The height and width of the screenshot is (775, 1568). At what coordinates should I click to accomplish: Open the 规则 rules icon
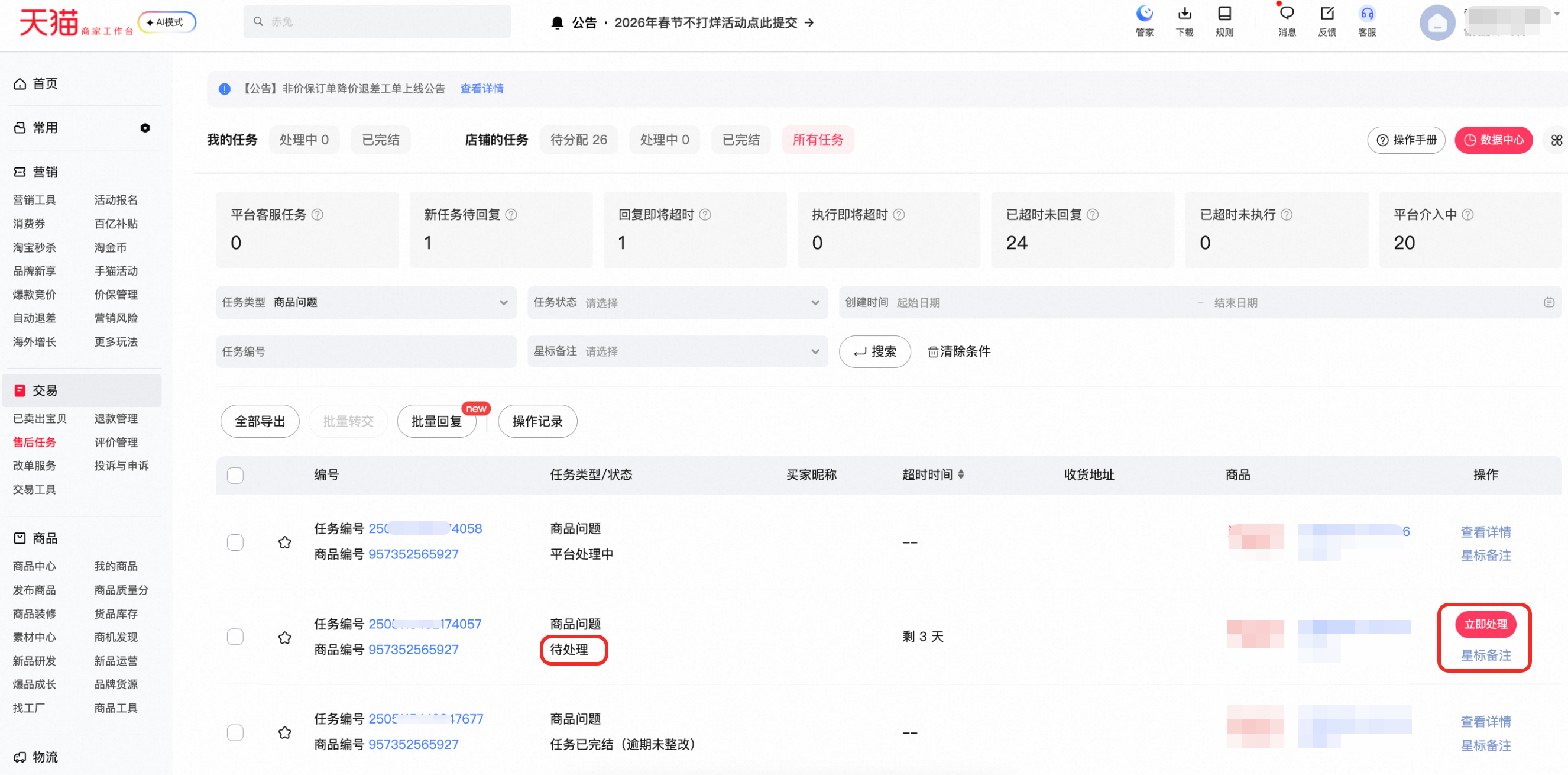pyautogui.click(x=1224, y=21)
